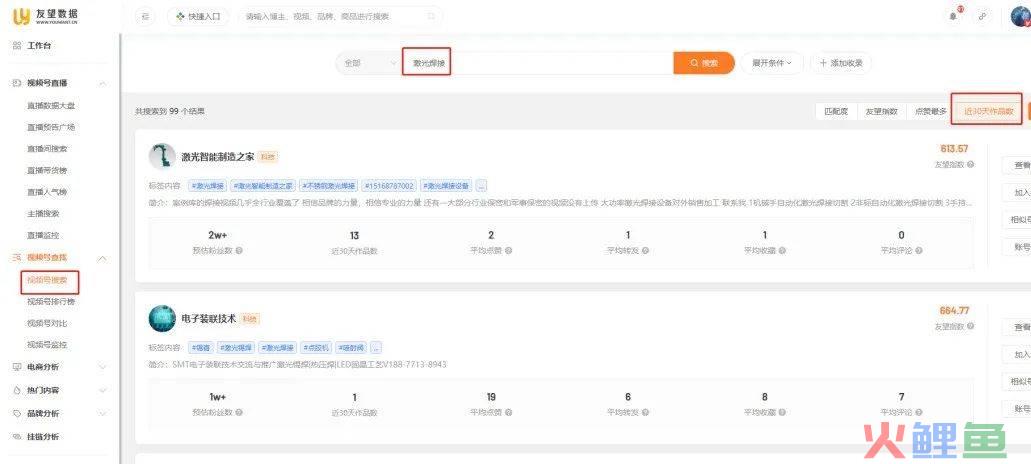Click the 友望数据 logo
The image size is (1031, 464).
(x=45, y=16)
